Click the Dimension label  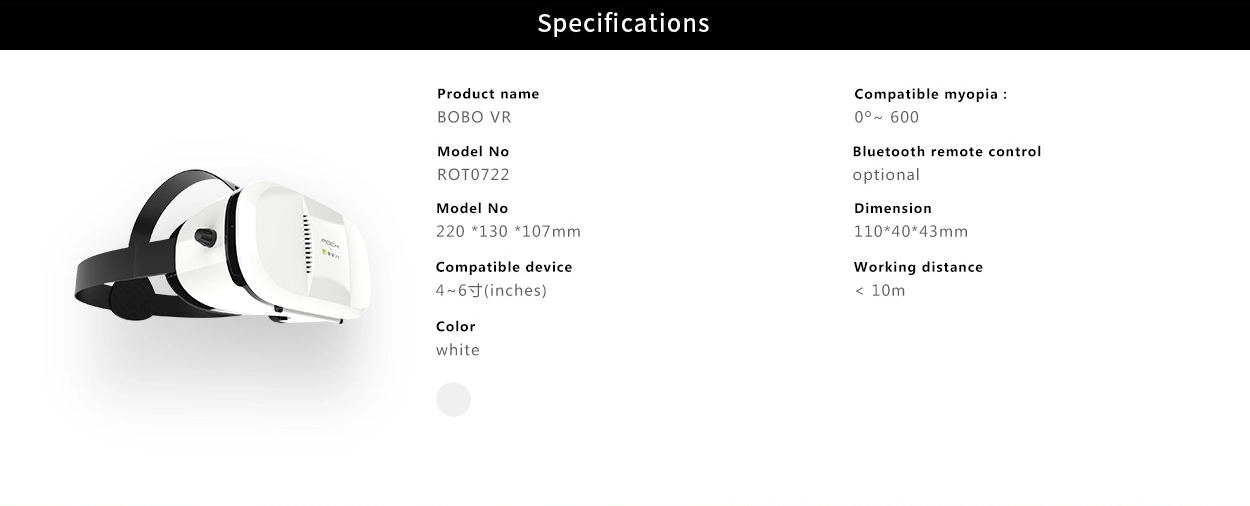point(893,209)
